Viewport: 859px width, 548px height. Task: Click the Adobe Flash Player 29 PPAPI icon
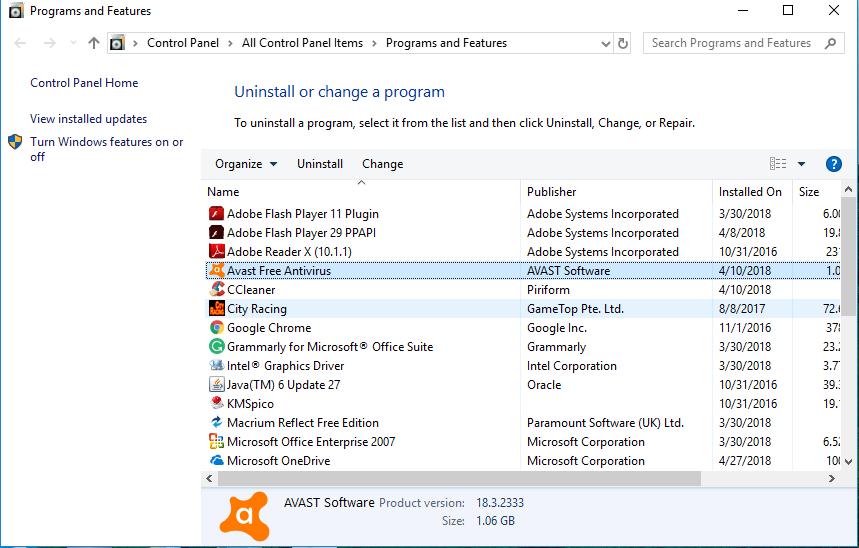pos(216,232)
